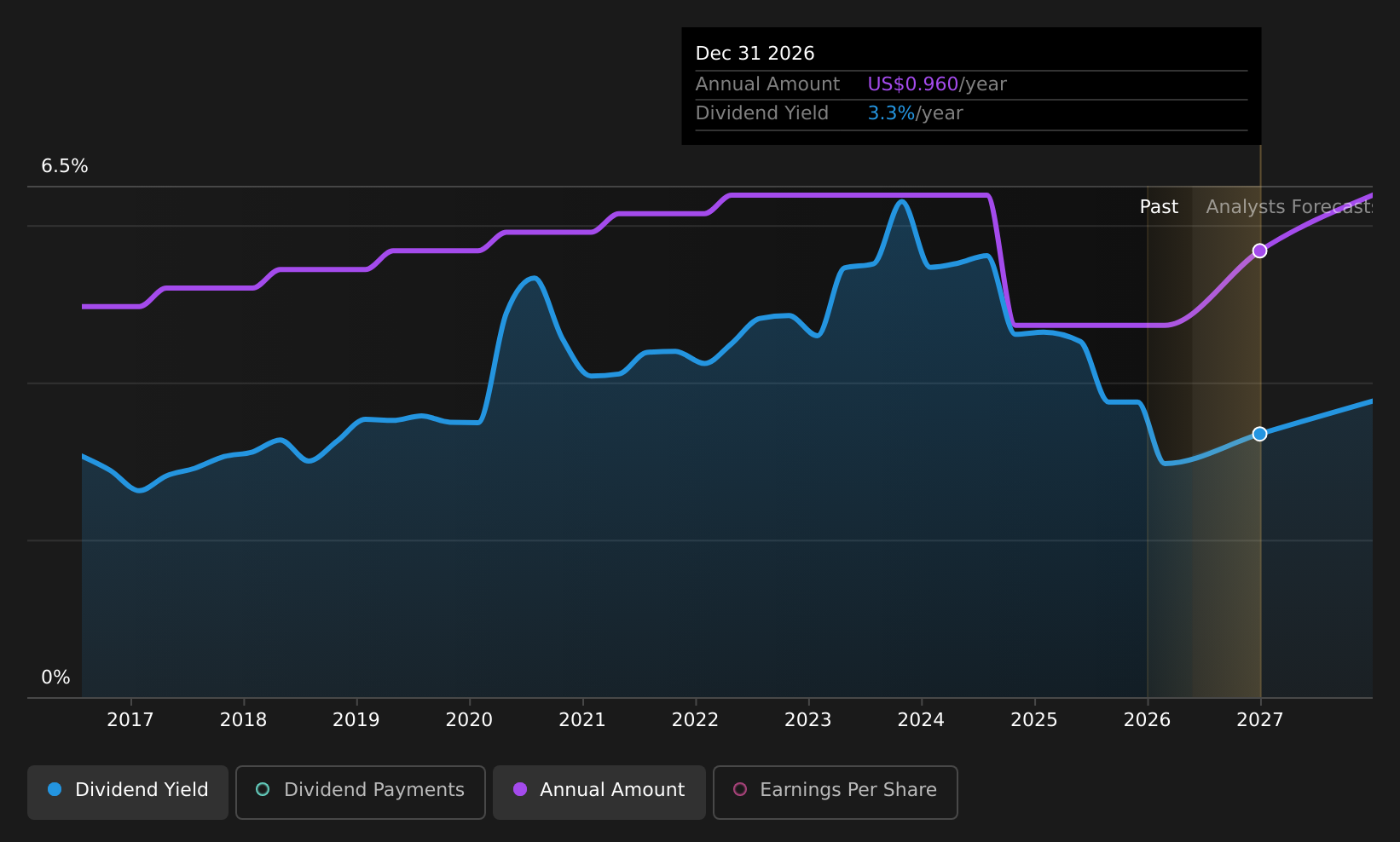Click the 3.3%/year tooltip value
Image resolution: width=1400 pixels, height=842 pixels.
pyautogui.click(x=915, y=113)
